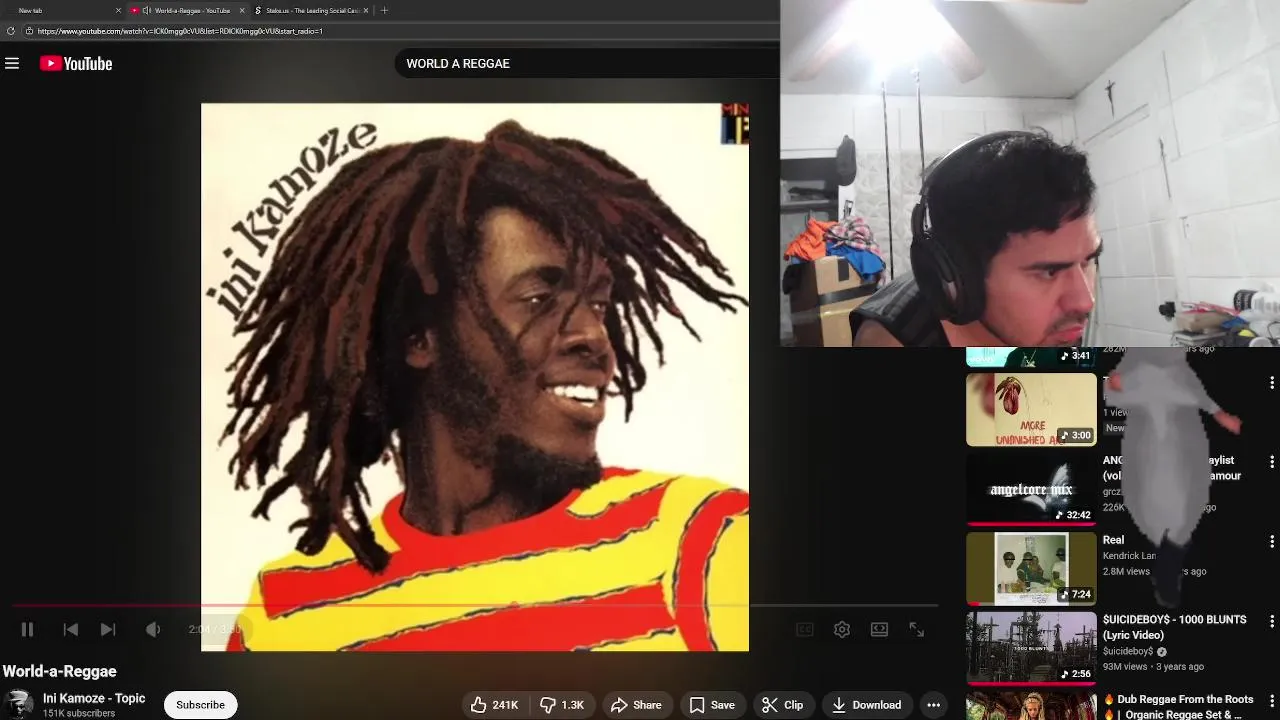Viewport: 1280px width, 720px height.
Task: Click the Ini Kamoze album cover video
Action: (x=475, y=377)
